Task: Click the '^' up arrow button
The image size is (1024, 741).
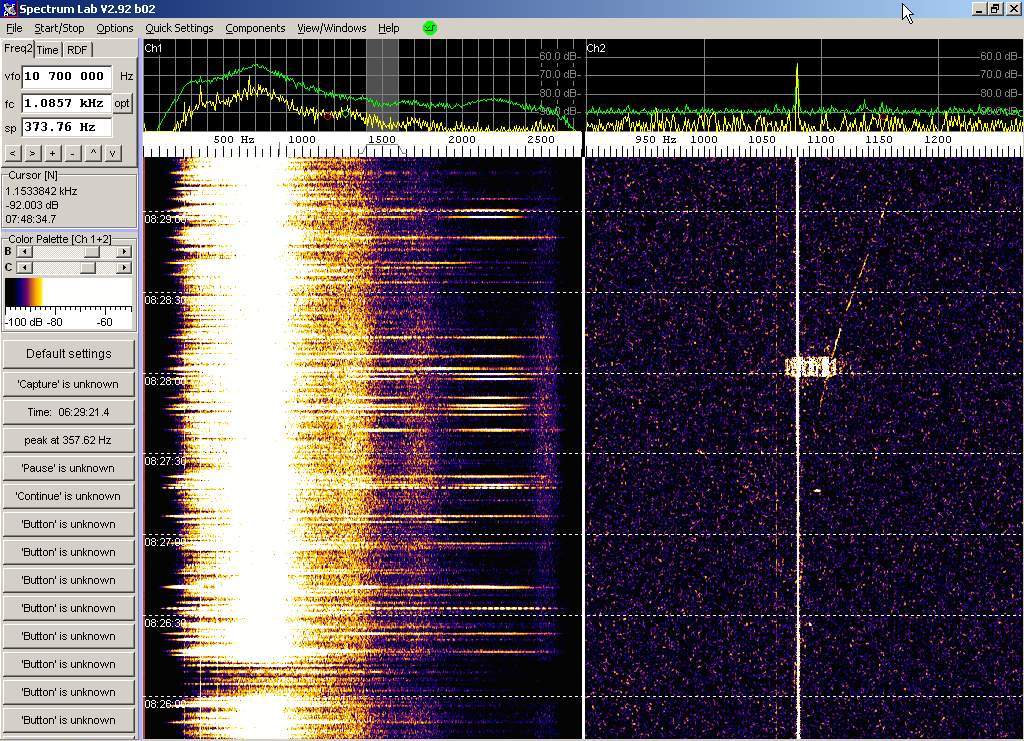Action: (x=94, y=153)
